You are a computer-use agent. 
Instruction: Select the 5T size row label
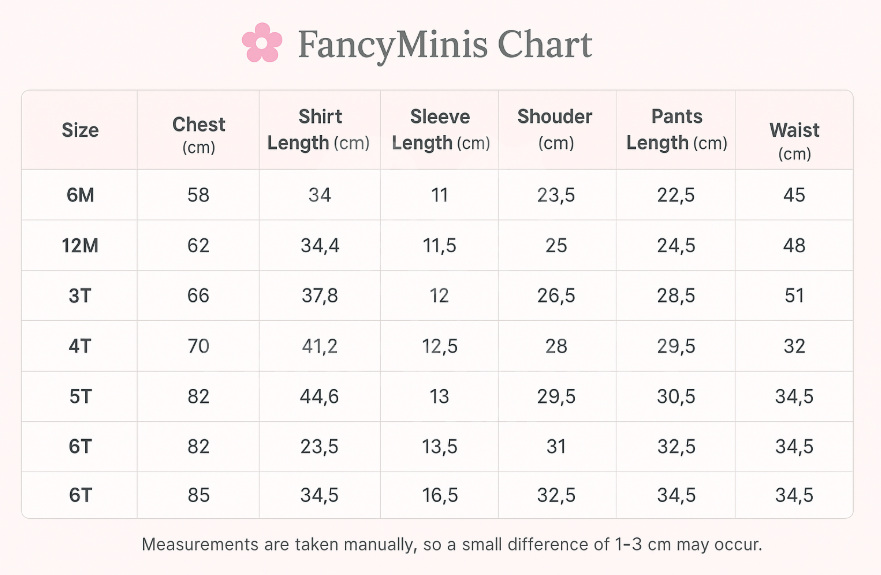(x=80, y=397)
